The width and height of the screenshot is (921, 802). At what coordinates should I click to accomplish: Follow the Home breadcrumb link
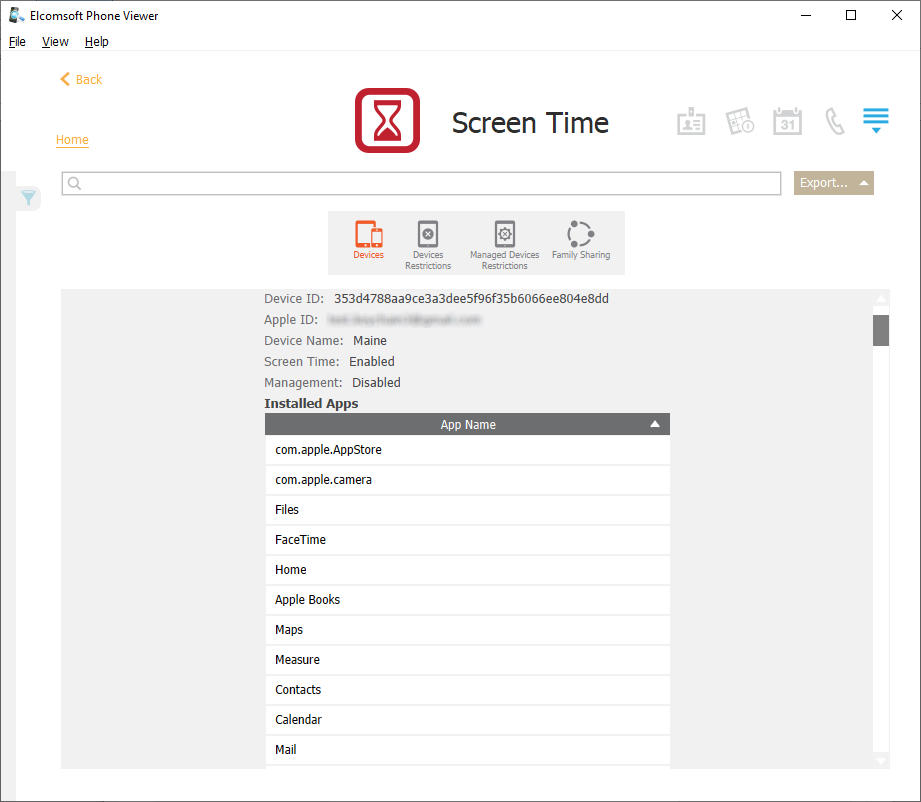pyautogui.click(x=72, y=140)
